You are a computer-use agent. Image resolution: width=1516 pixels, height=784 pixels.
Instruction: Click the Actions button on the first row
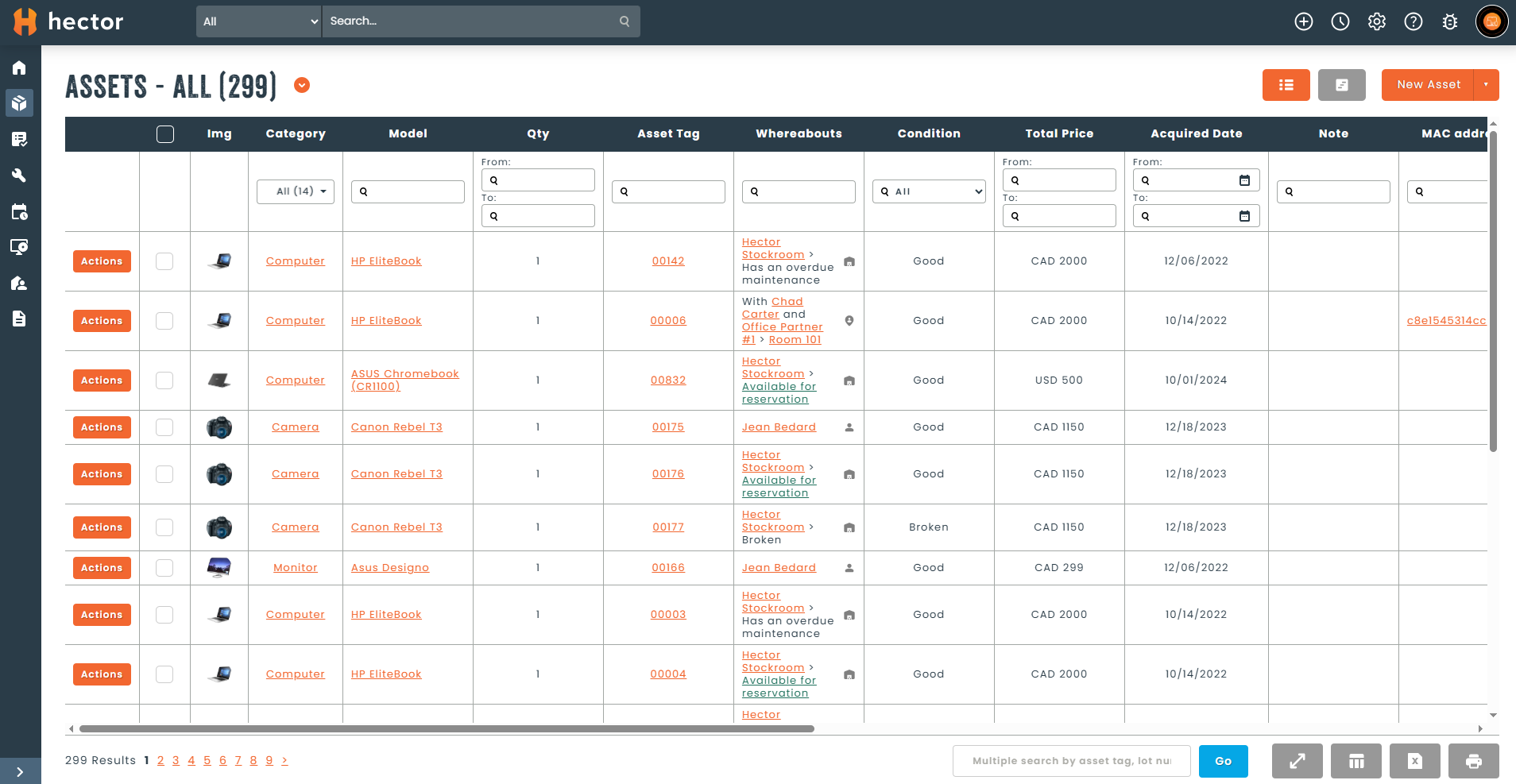(x=102, y=261)
